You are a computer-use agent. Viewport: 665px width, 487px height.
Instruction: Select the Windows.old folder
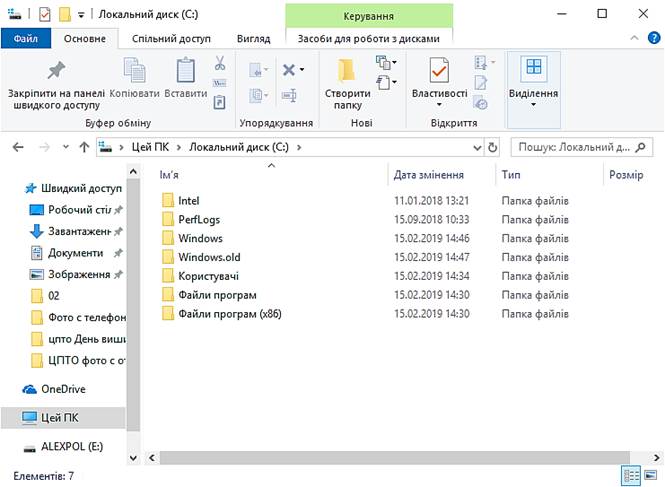pos(209,257)
